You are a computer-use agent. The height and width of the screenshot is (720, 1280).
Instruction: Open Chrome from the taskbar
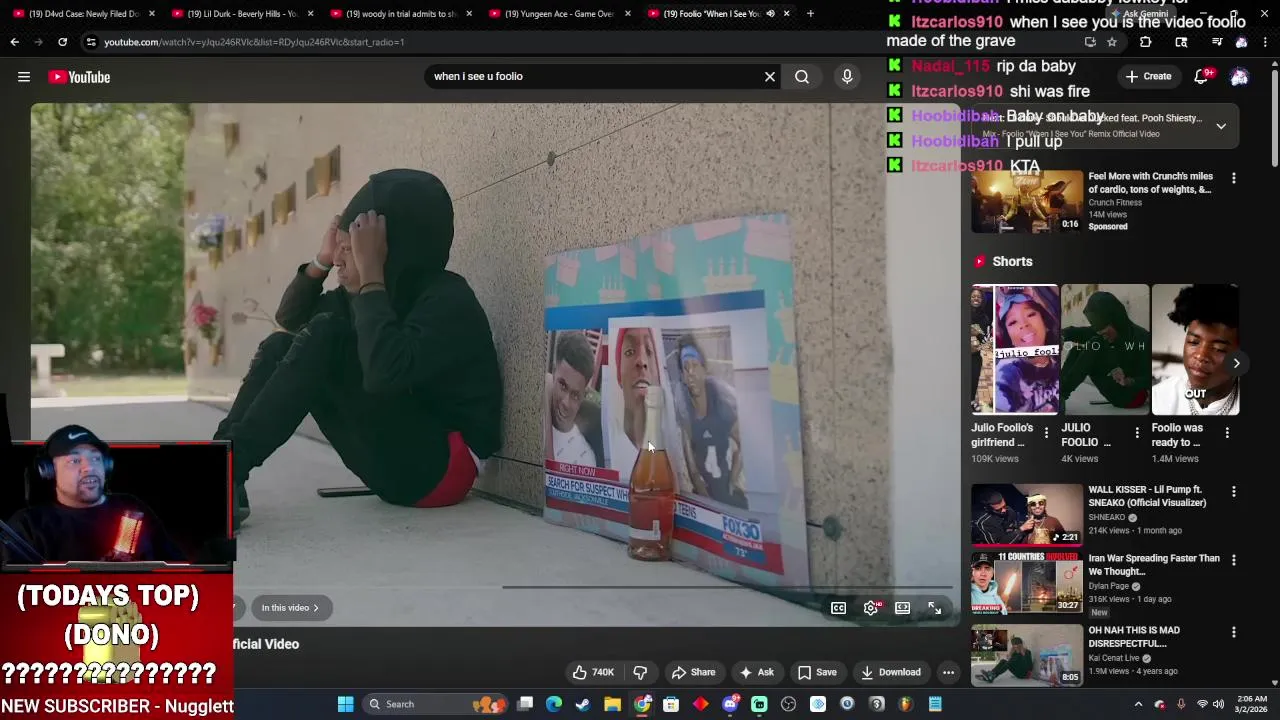coord(642,704)
